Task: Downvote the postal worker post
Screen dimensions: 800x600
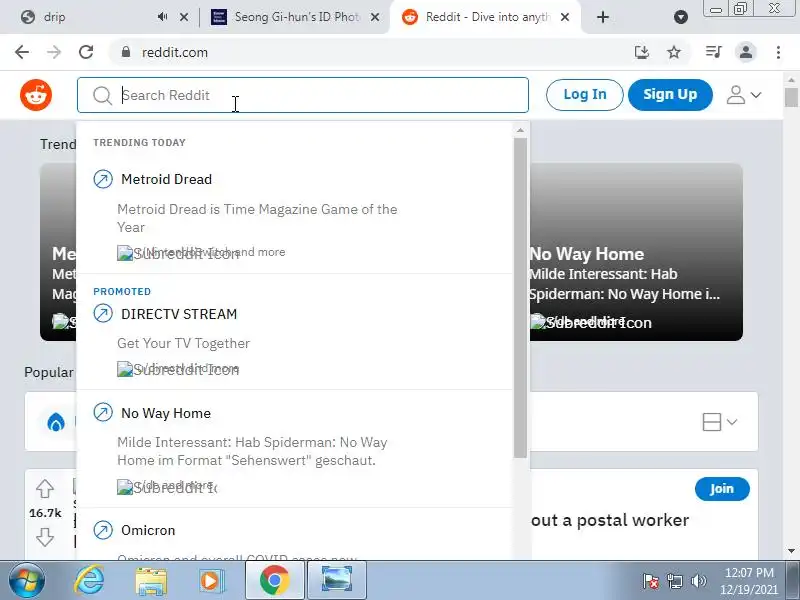Action: pyautogui.click(x=45, y=537)
